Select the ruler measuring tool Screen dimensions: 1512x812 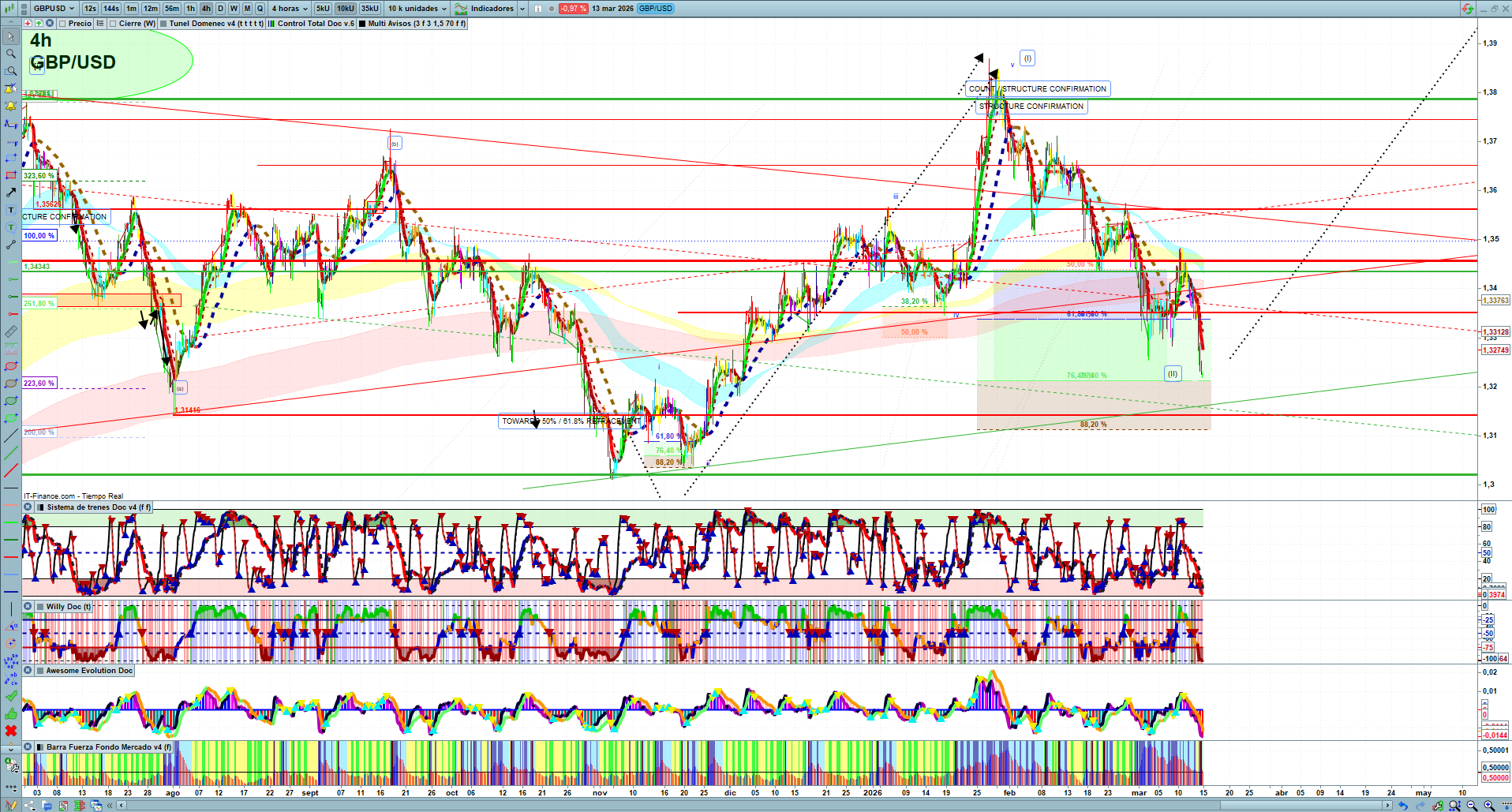(x=11, y=331)
